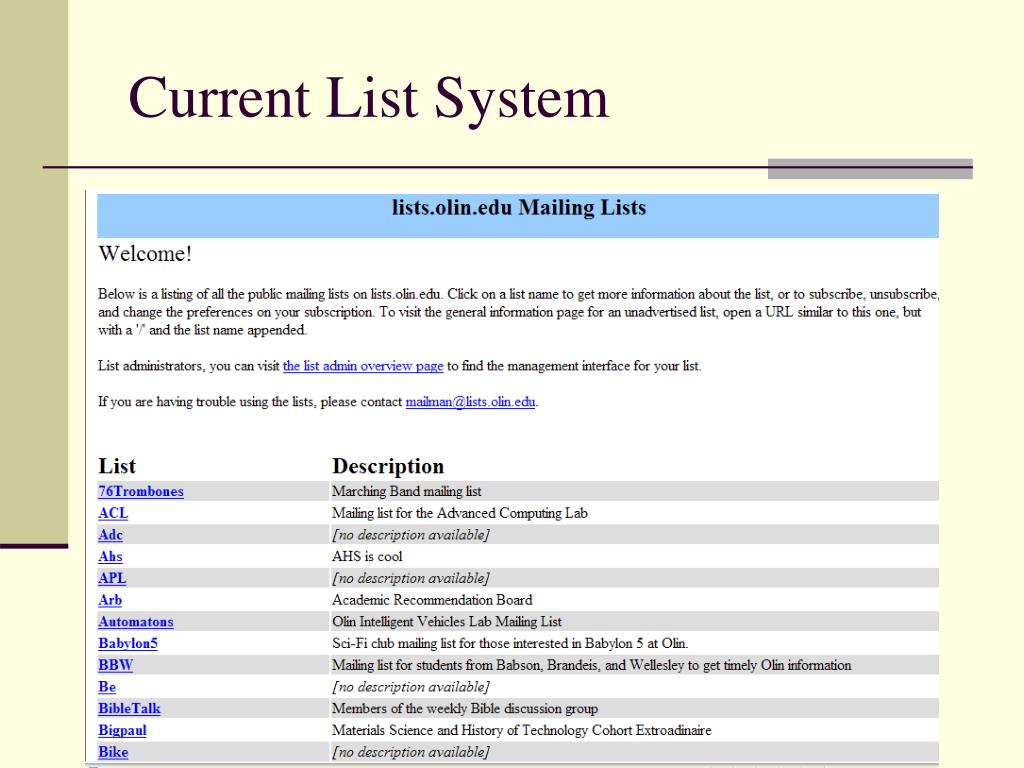Click '[no description available]' in the APL row
Screen dimensions: 1024x768
pos(411,578)
